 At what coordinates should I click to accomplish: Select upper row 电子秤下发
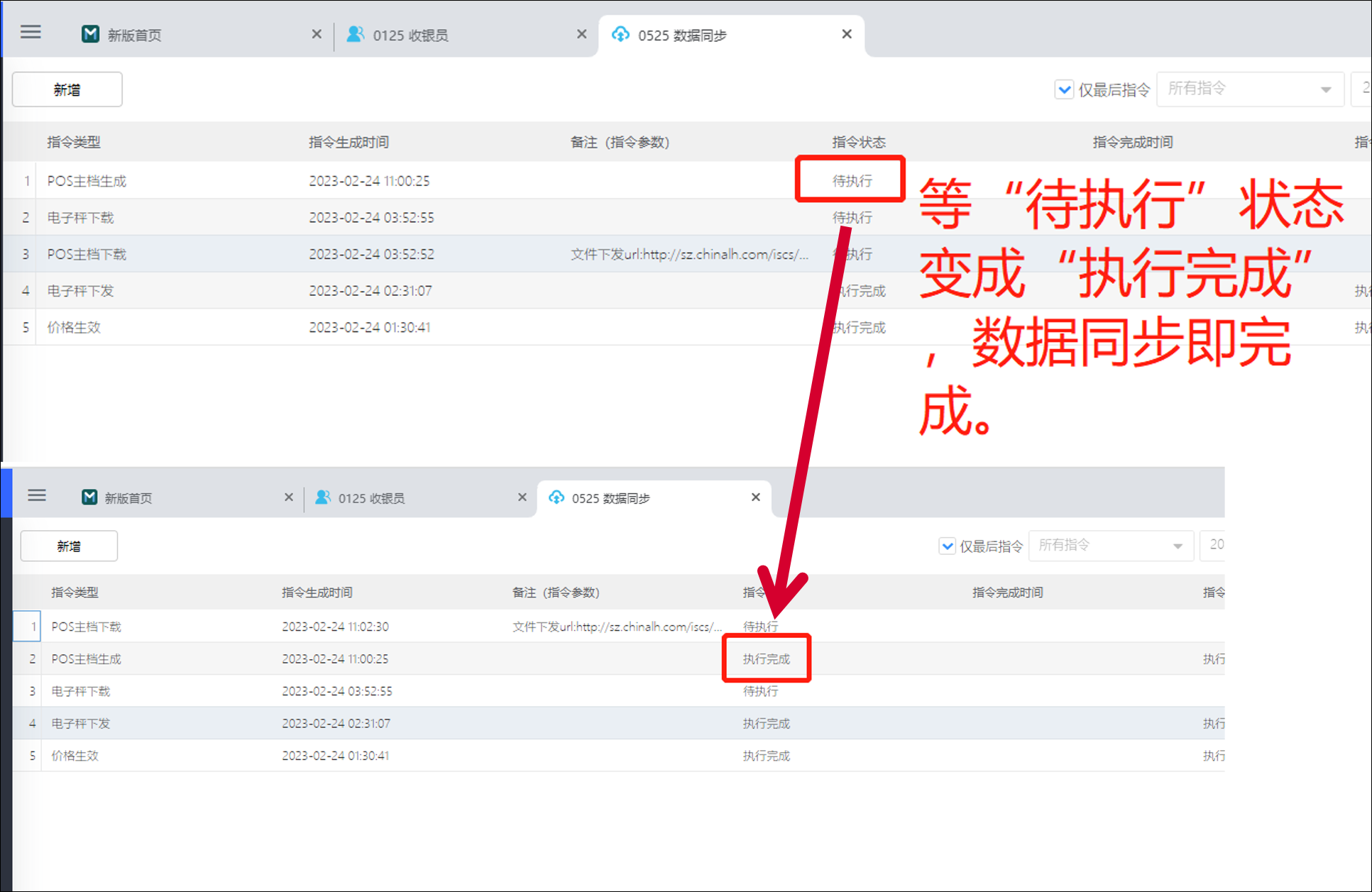pos(687,290)
